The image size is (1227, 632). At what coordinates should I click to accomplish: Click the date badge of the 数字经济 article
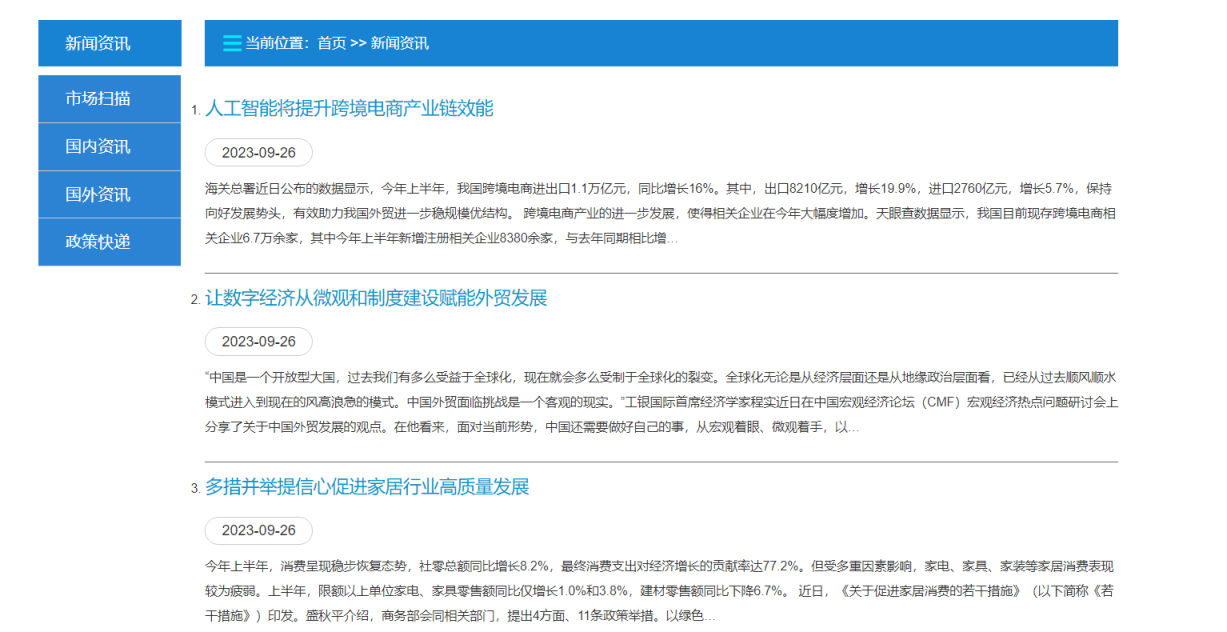(258, 341)
